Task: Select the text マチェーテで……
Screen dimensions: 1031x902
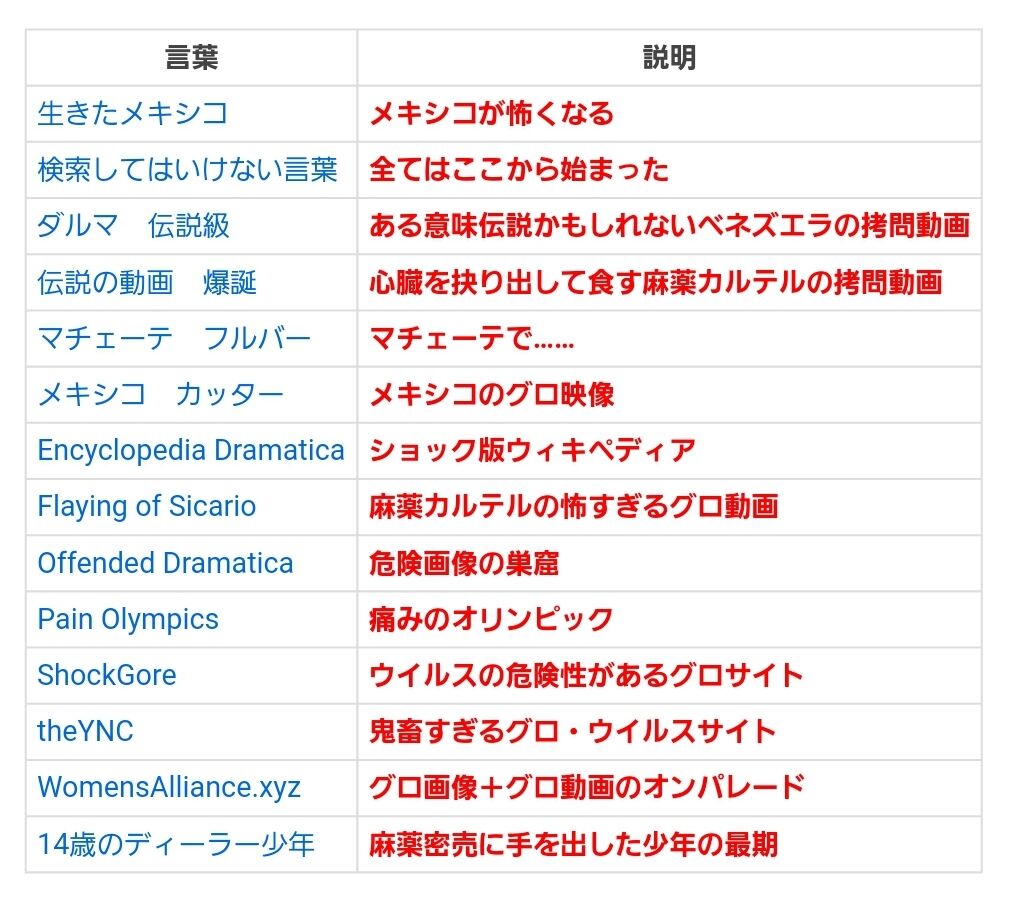Action: (x=471, y=339)
